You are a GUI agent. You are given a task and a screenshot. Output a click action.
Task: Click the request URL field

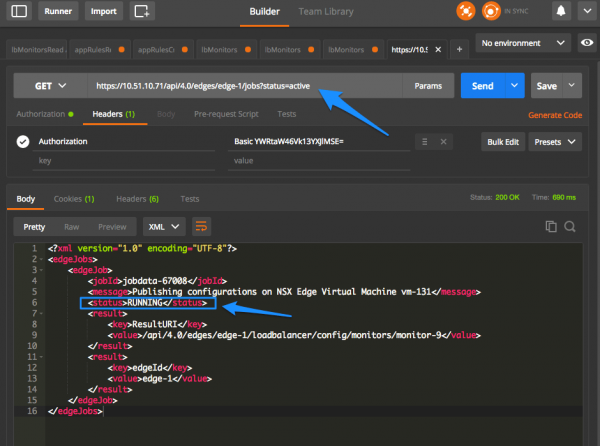(245, 86)
